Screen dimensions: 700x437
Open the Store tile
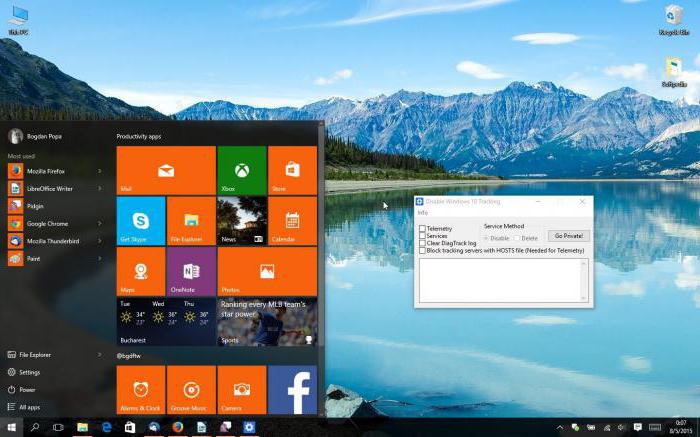292,171
